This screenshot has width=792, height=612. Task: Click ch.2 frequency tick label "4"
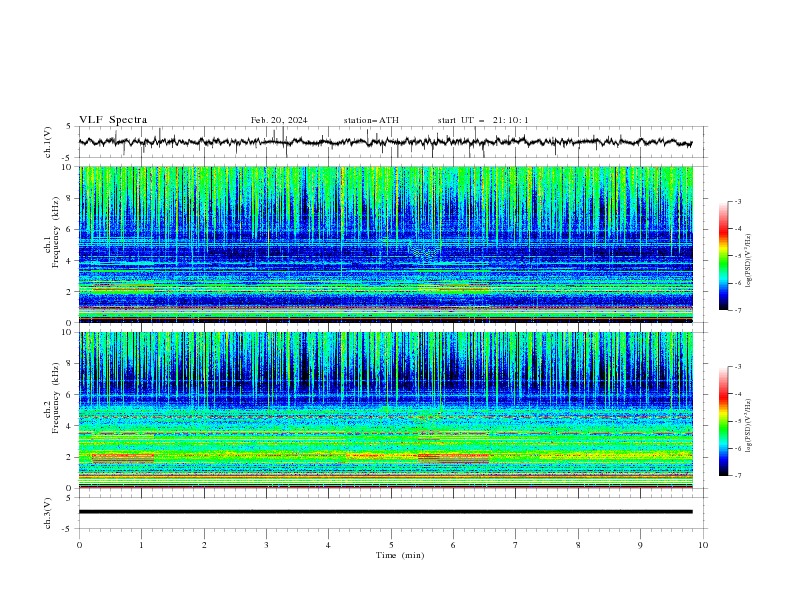tap(70, 426)
